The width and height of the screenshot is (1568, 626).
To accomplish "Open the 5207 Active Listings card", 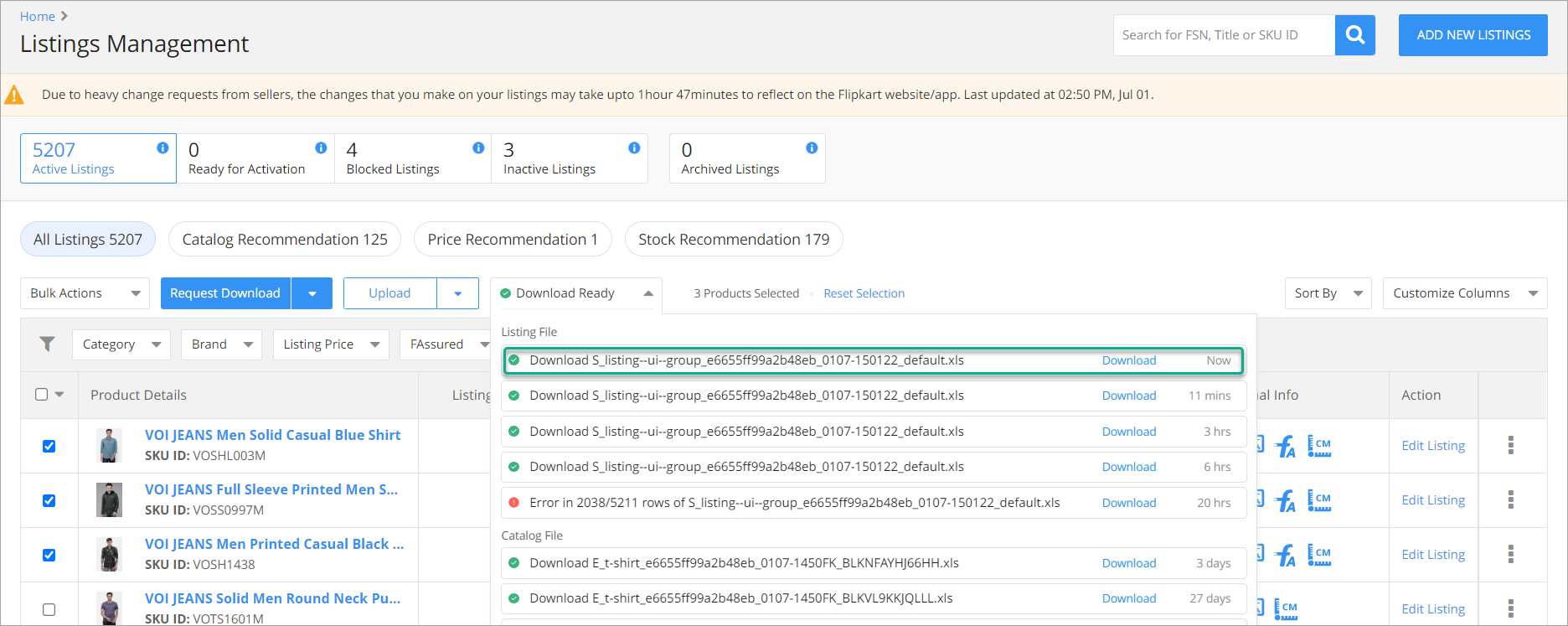I will (98, 158).
